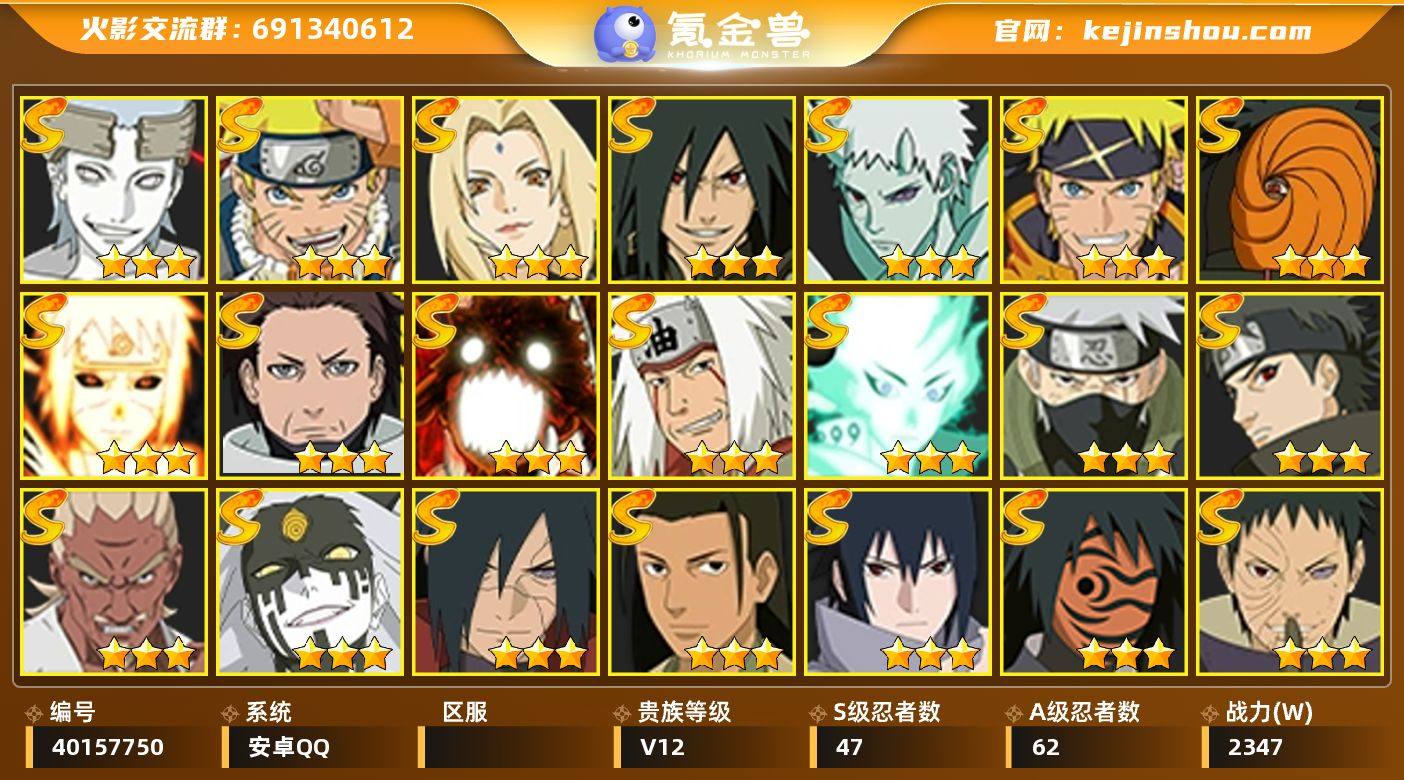Viewport: 1404px width, 780px height.
Task: Select grinning Naruto with headband portrait
Action: click(x=310, y=189)
